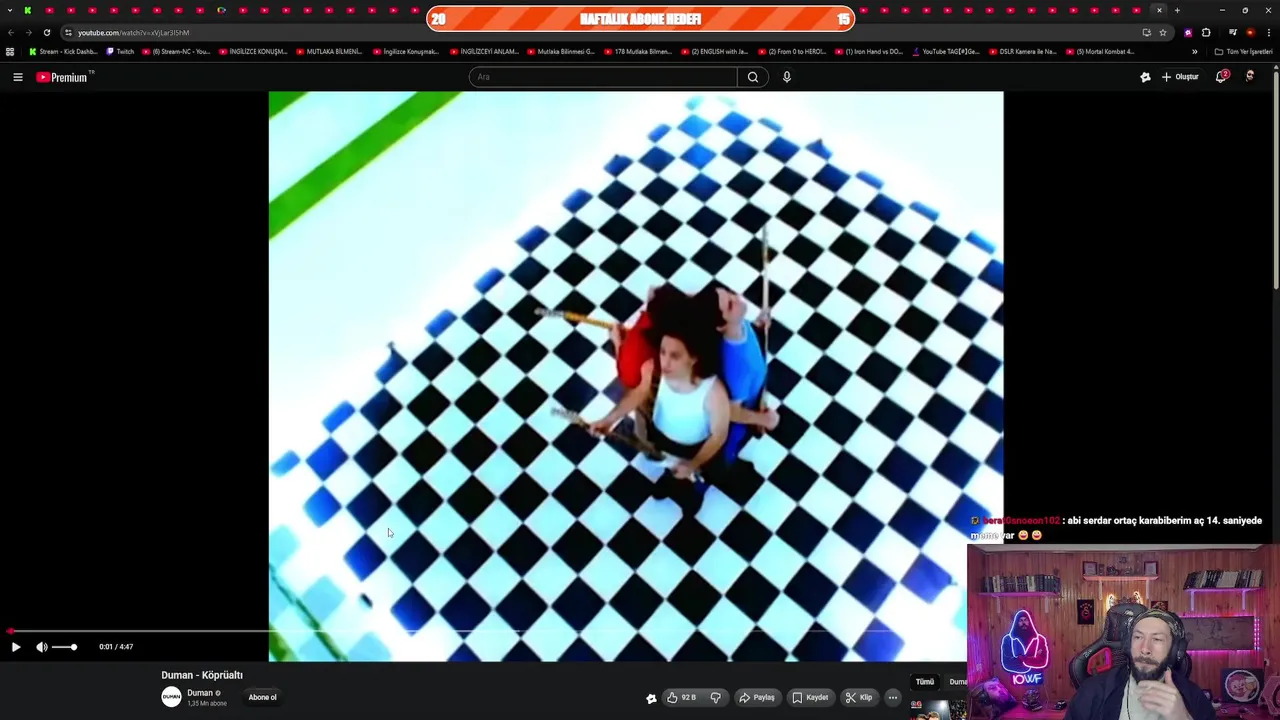
Task: Open a new browser tab with plus
Action: pyautogui.click(x=1177, y=10)
